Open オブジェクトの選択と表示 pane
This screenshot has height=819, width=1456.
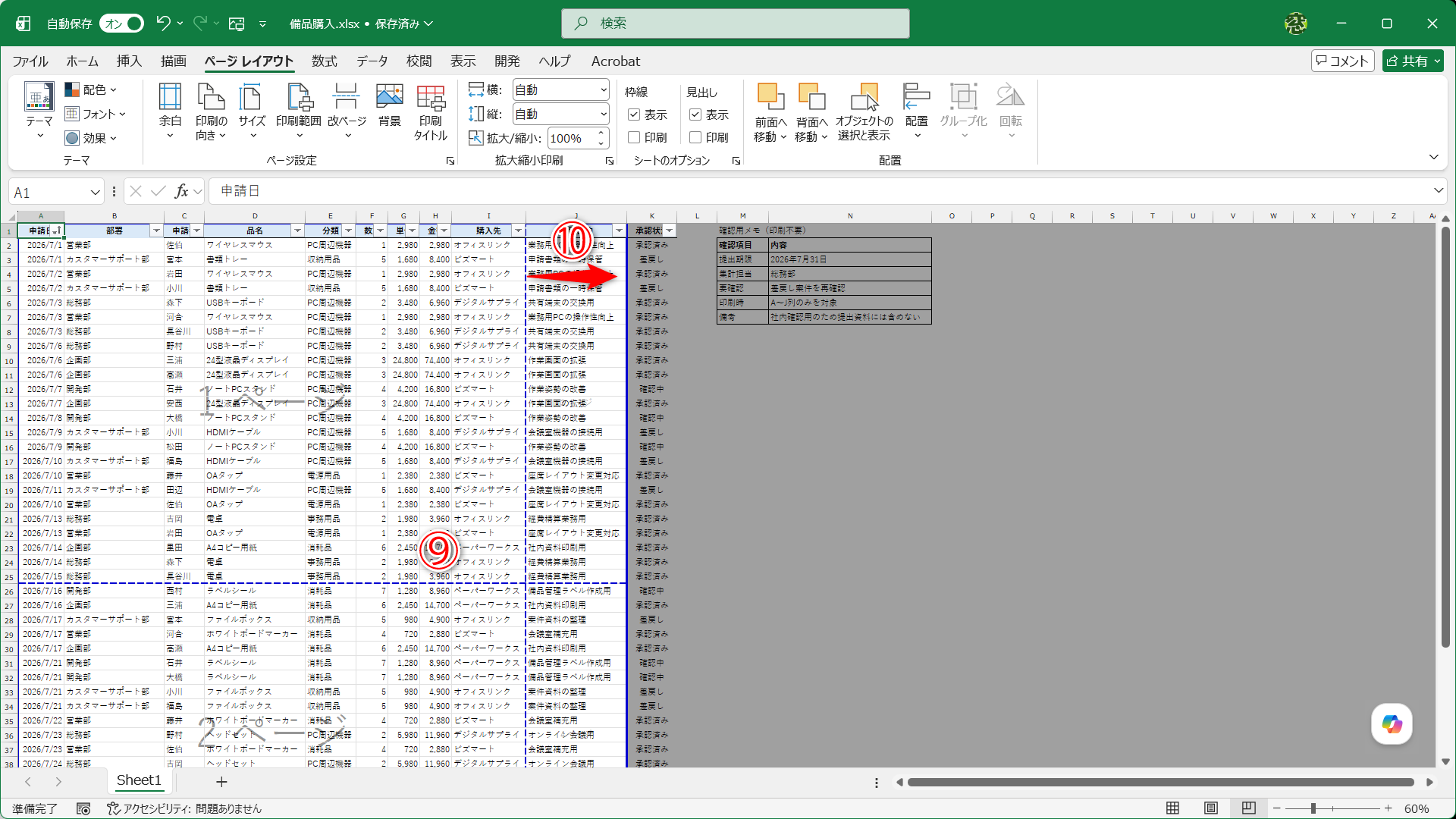[x=864, y=111]
